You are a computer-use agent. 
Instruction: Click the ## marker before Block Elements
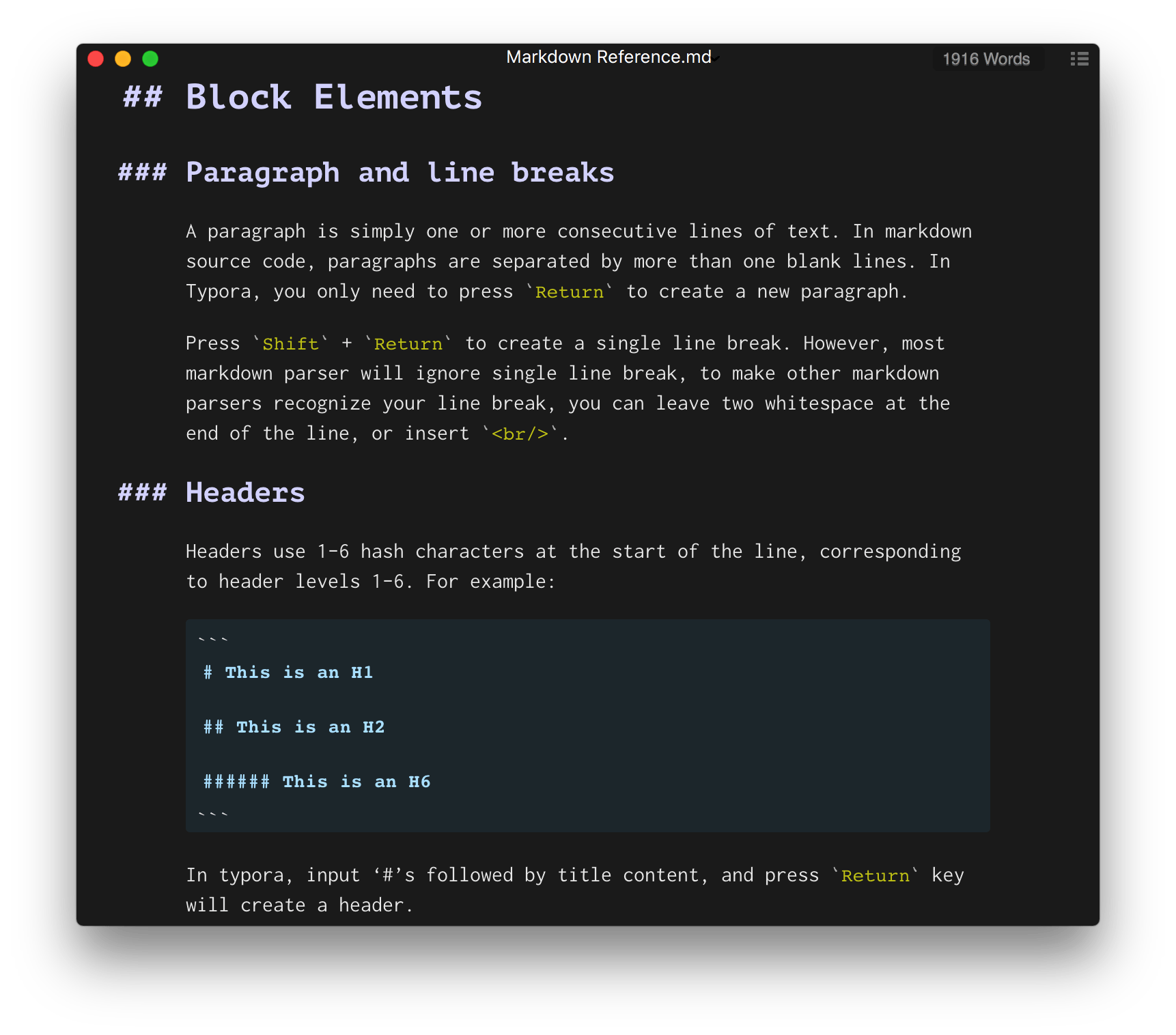143,97
